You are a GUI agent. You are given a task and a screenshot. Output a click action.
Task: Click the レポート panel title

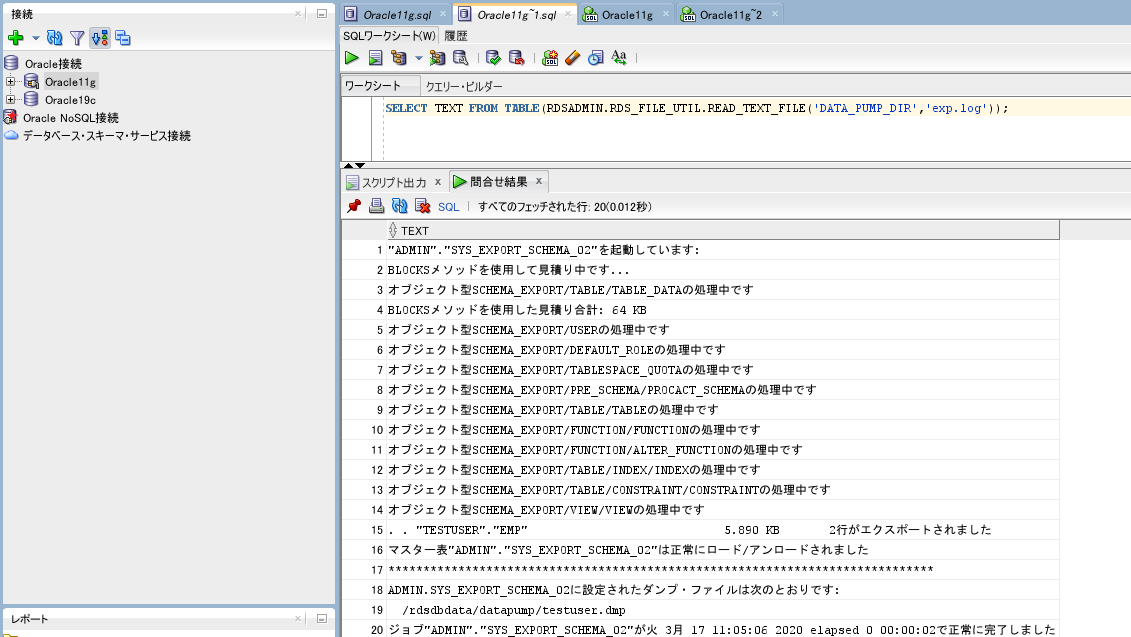tap(30, 619)
